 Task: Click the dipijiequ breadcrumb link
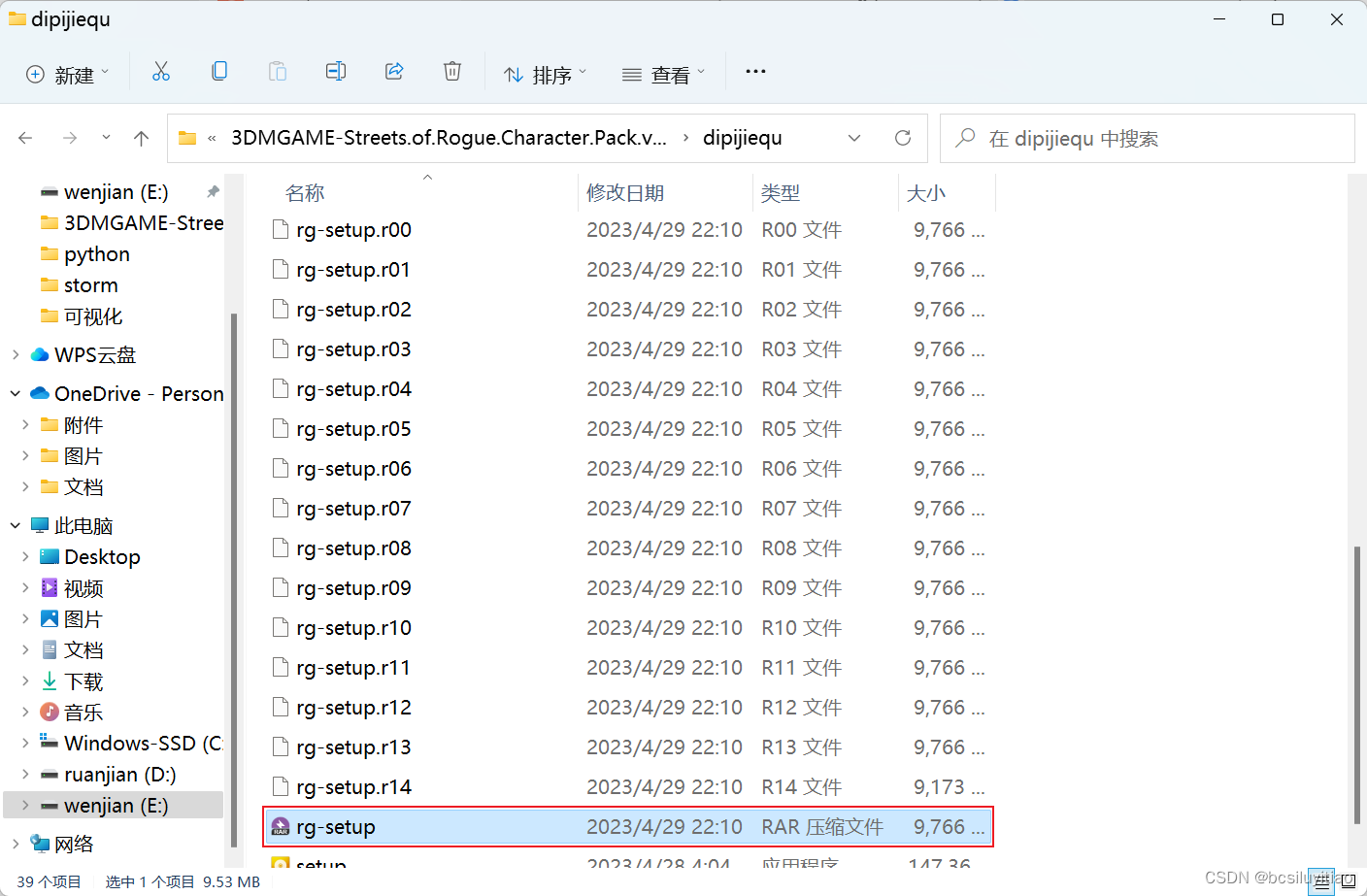click(x=743, y=138)
